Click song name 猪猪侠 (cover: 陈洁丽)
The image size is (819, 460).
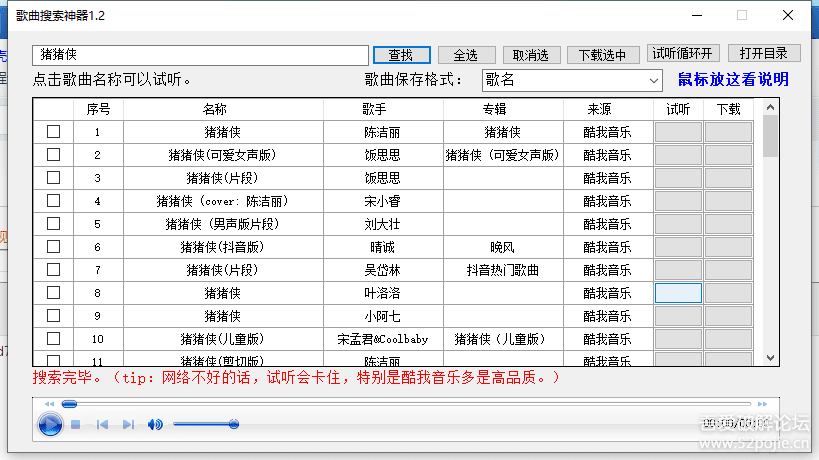(223, 201)
